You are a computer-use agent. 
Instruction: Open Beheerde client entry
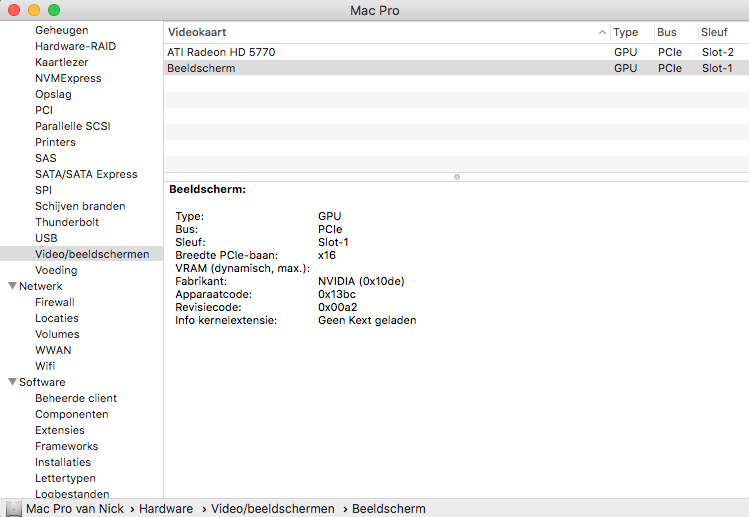76,399
